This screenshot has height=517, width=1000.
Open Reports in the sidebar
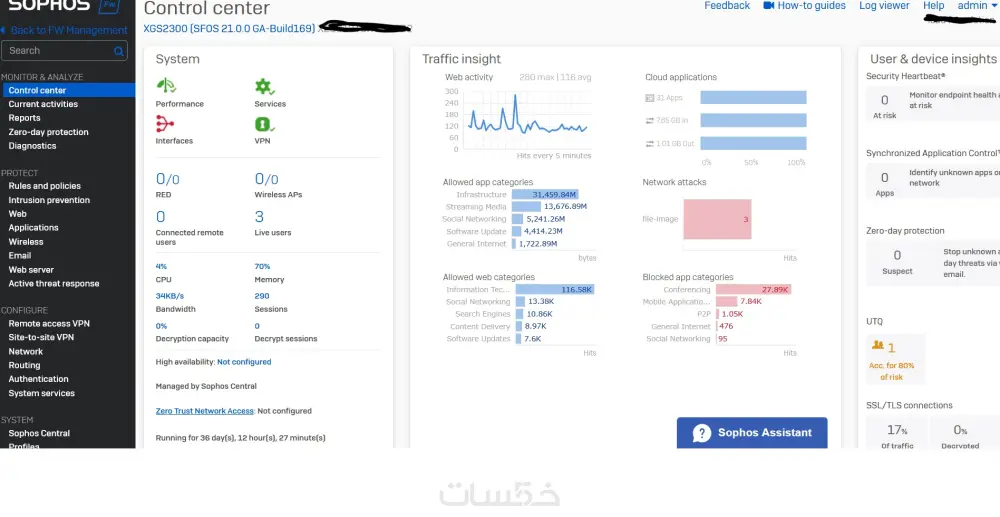(x=24, y=118)
